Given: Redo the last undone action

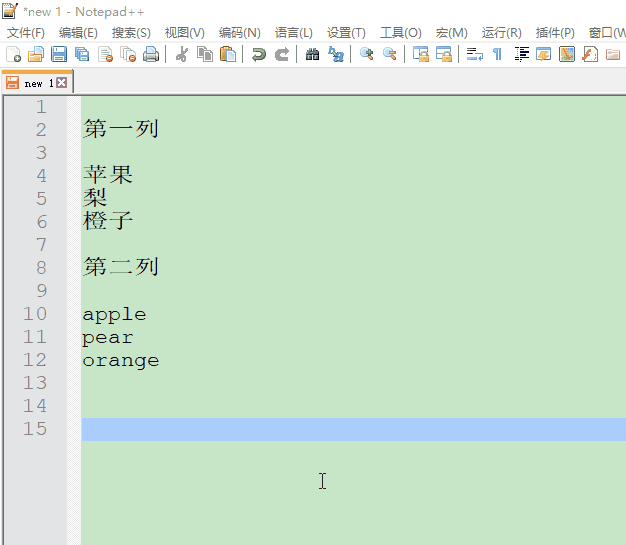Looking at the screenshot, I should pyautogui.click(x=282, y=54).
